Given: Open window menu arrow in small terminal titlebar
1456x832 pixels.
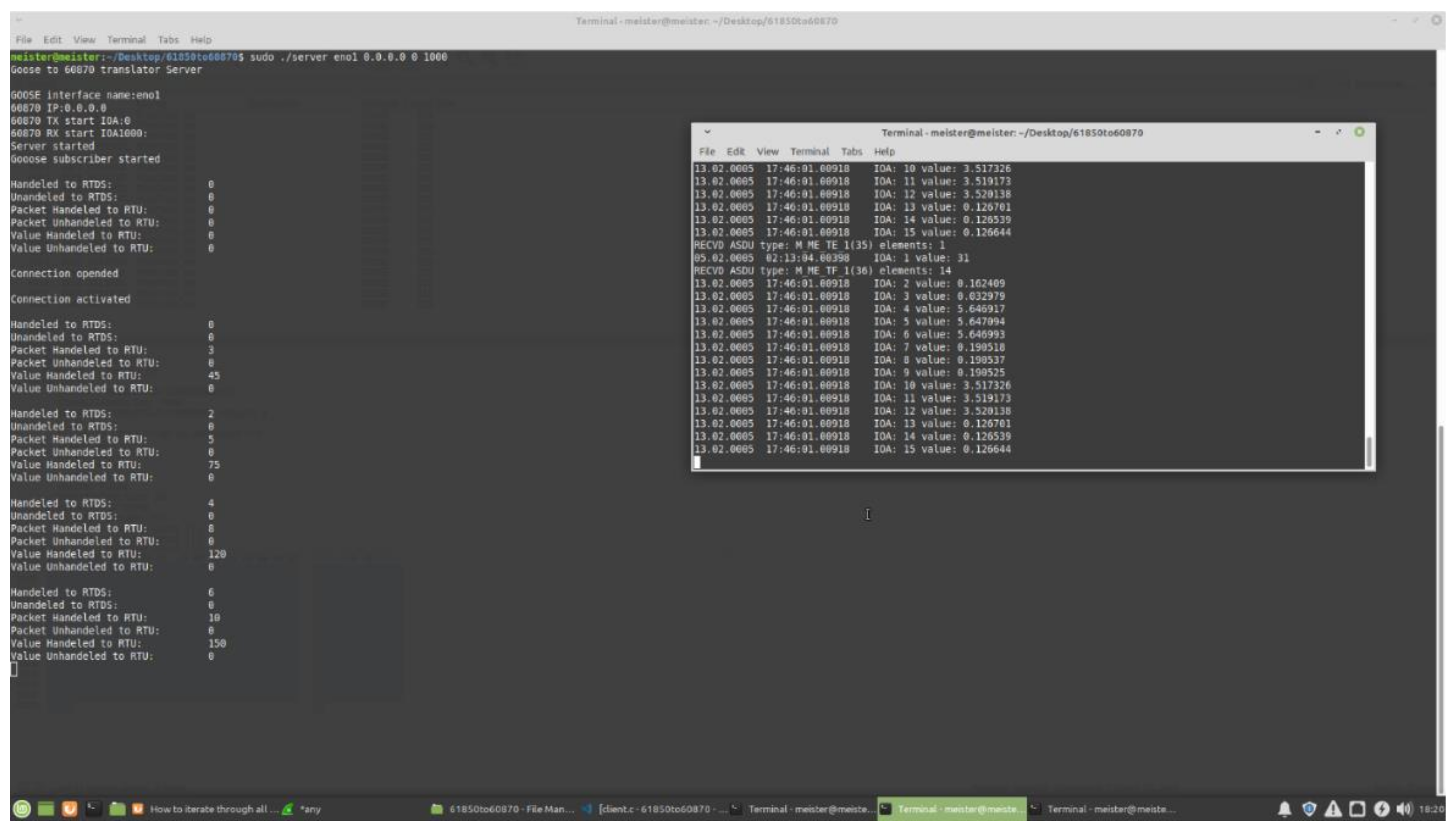Looking at the screenshot, I should (707, 132).
